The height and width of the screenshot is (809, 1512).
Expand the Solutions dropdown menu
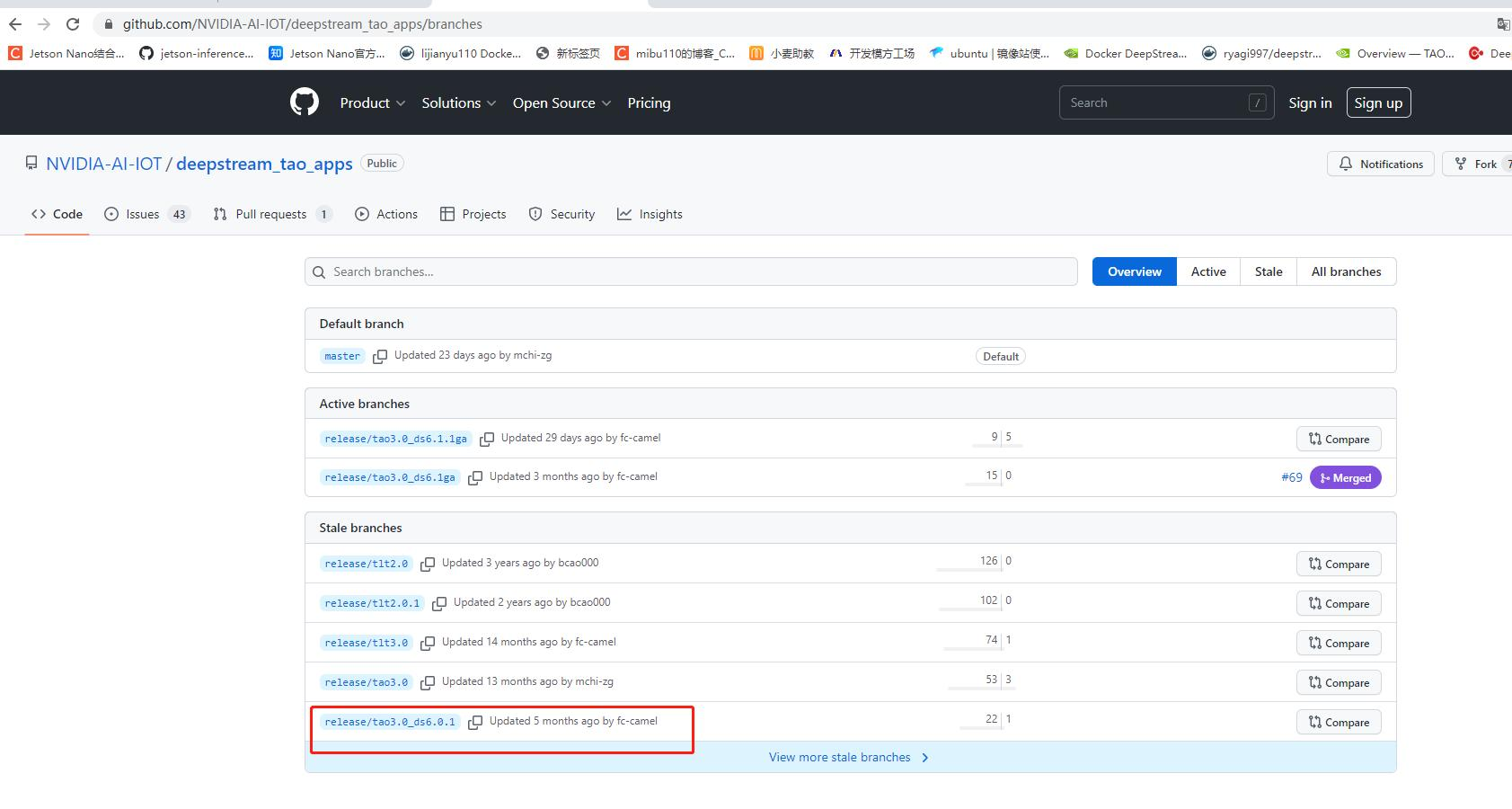[459, 103]
